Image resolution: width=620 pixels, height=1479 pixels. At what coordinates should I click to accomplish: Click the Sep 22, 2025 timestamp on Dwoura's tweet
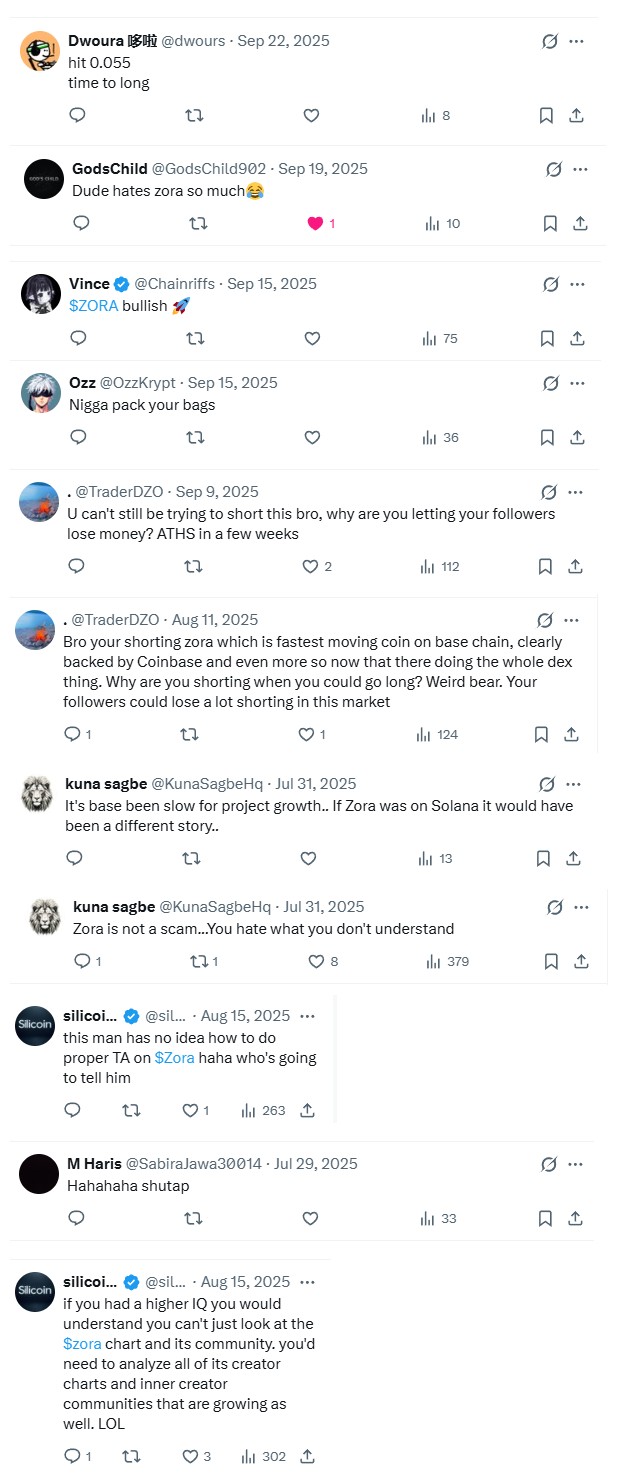283,41
